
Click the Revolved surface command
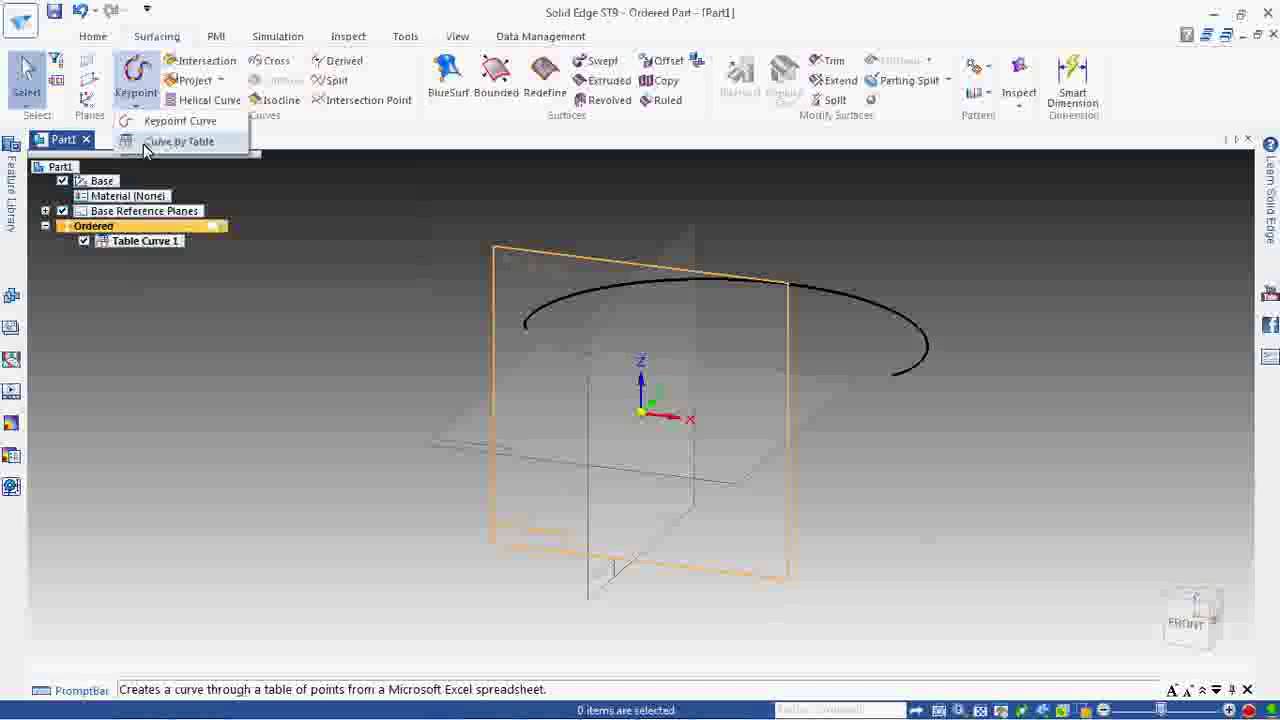click(602, 100)
